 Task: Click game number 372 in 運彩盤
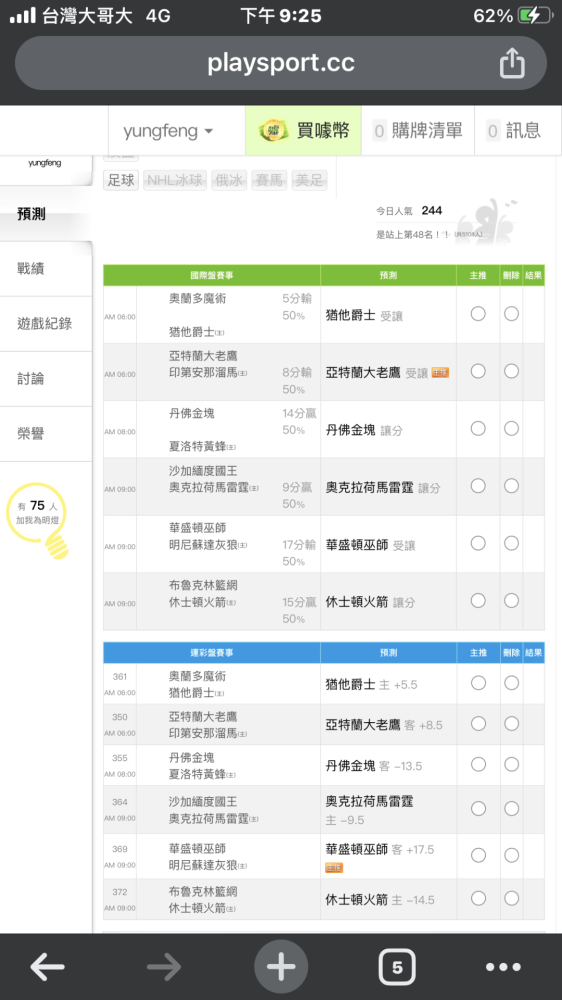(x=120, y=892)
